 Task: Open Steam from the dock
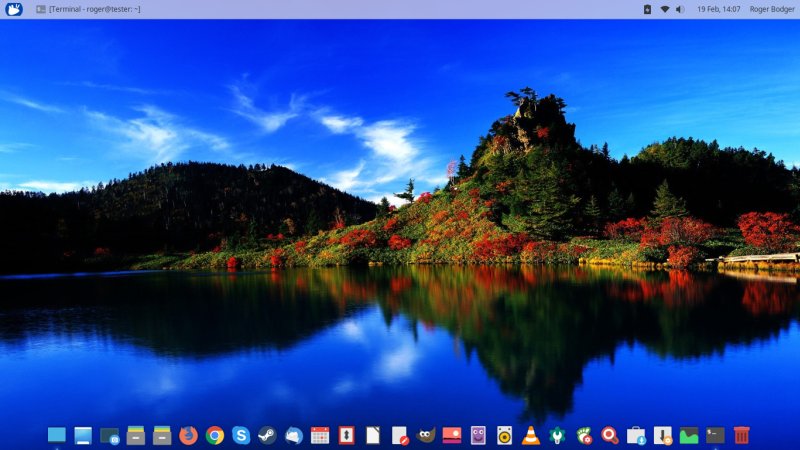tap(267, 436)
